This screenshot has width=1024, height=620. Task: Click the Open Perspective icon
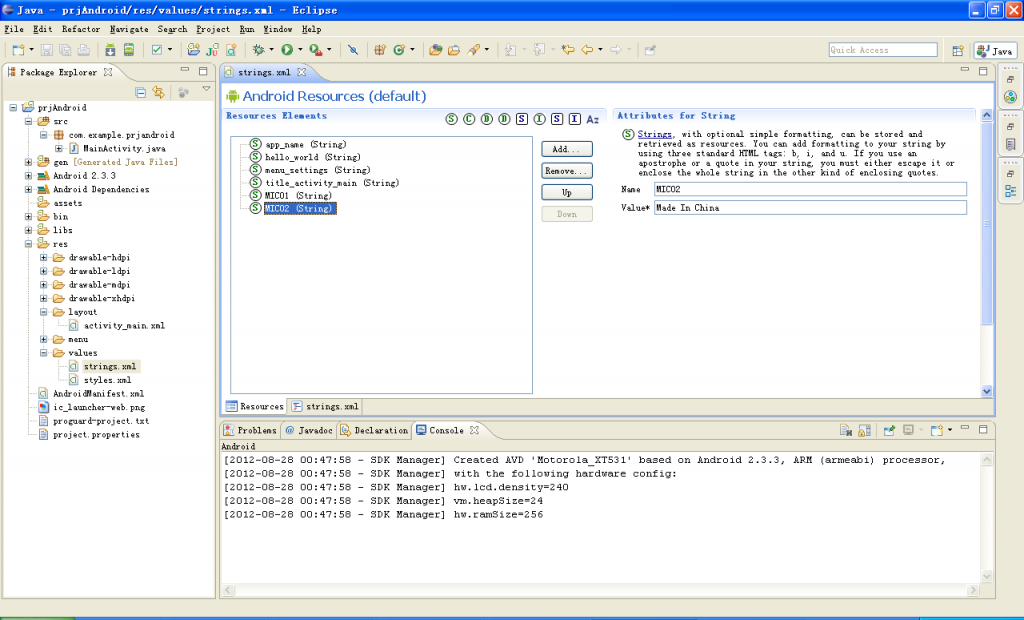[958, 50]
